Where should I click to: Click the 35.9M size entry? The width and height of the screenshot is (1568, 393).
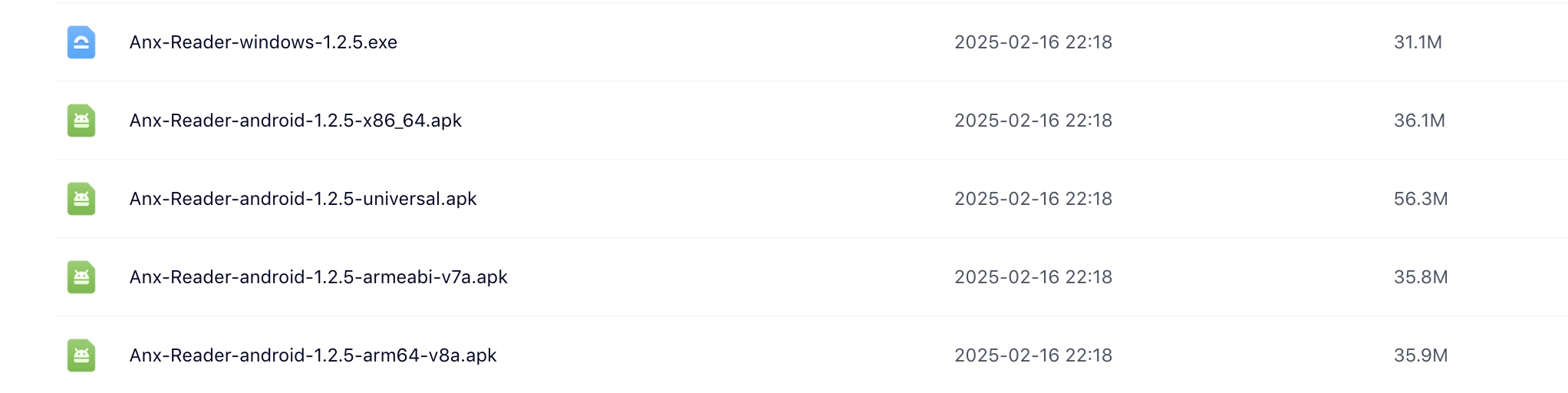coord(1421,355)
